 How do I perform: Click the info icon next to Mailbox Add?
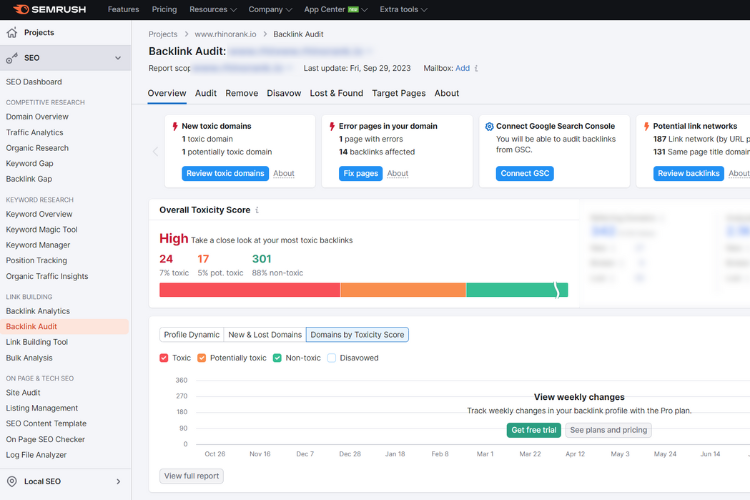point(476,68)
